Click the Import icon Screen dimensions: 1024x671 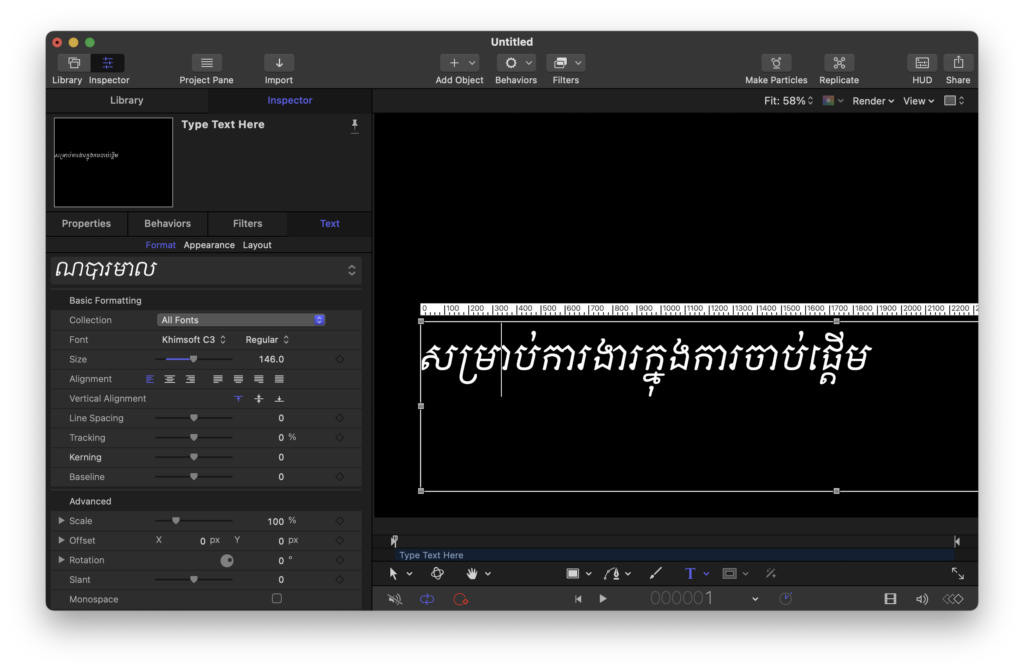coord(278,63)
